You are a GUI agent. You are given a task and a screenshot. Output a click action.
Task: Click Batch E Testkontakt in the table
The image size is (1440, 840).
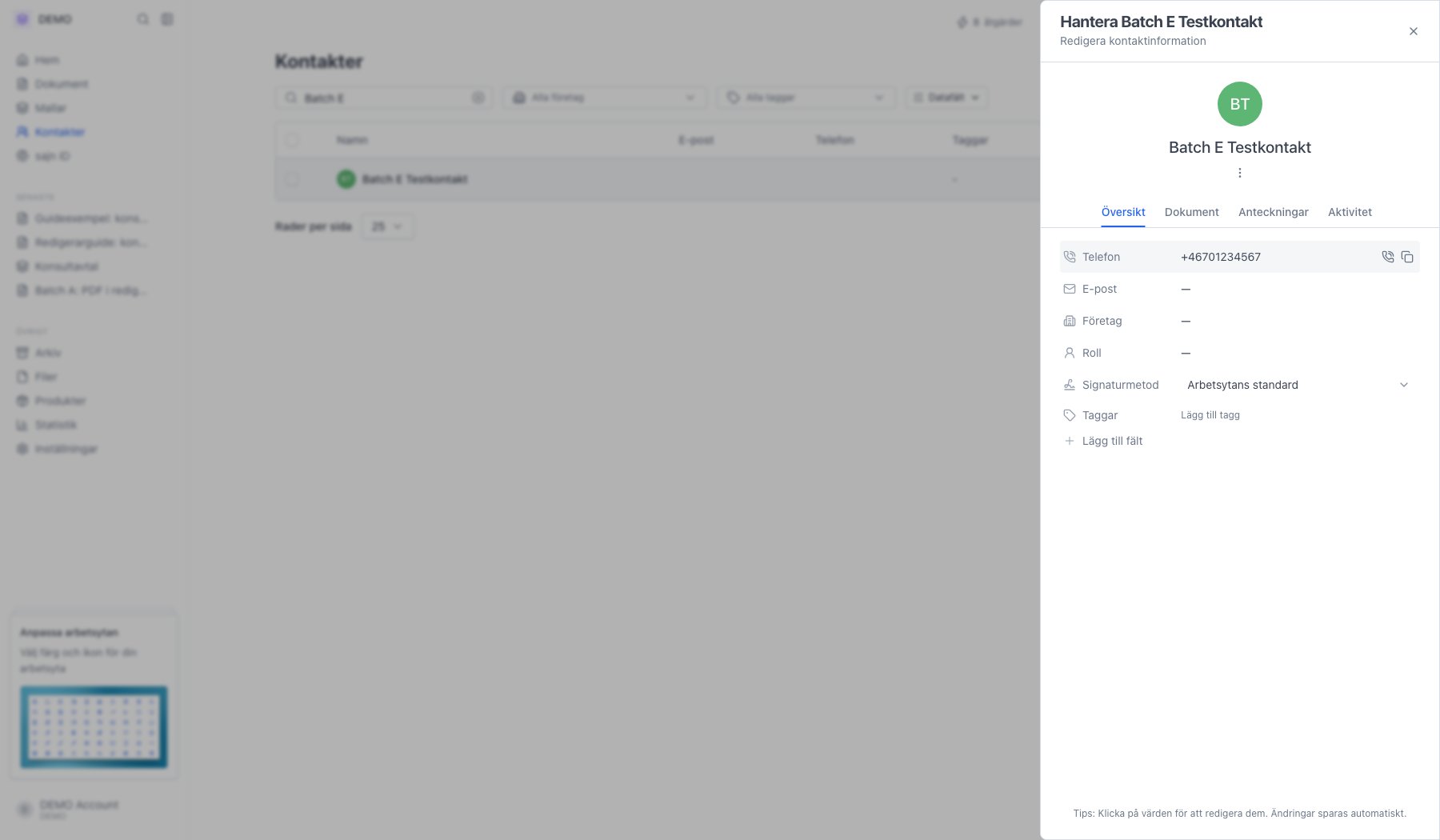coord(414,179)
